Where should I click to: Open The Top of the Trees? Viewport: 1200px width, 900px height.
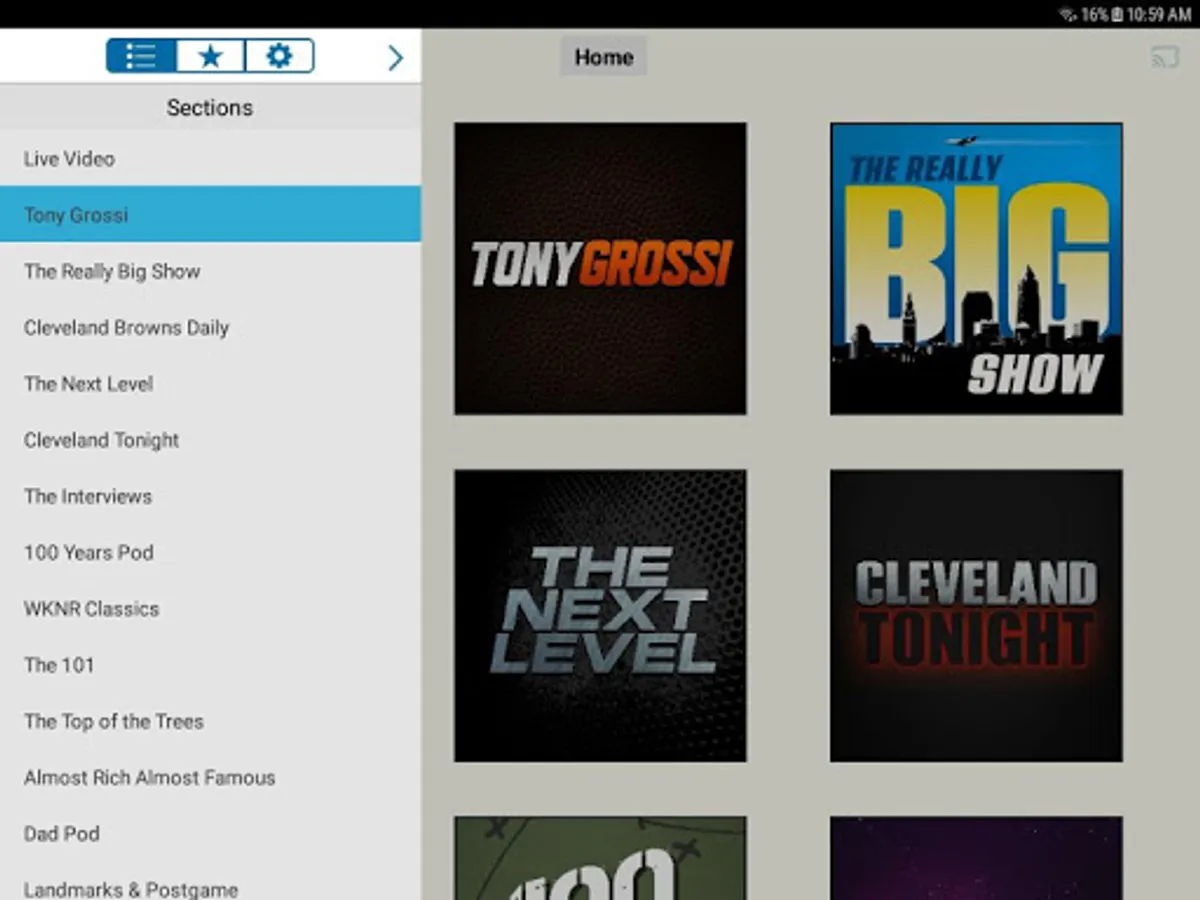pyautogui.click(x=210, y=721)
